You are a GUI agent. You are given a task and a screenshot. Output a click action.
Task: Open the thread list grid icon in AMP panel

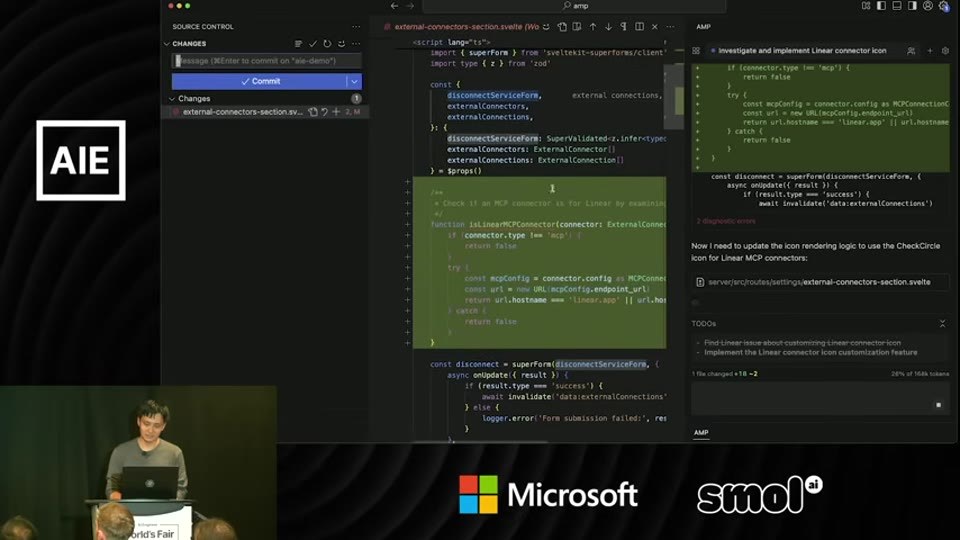click(696, 51)
